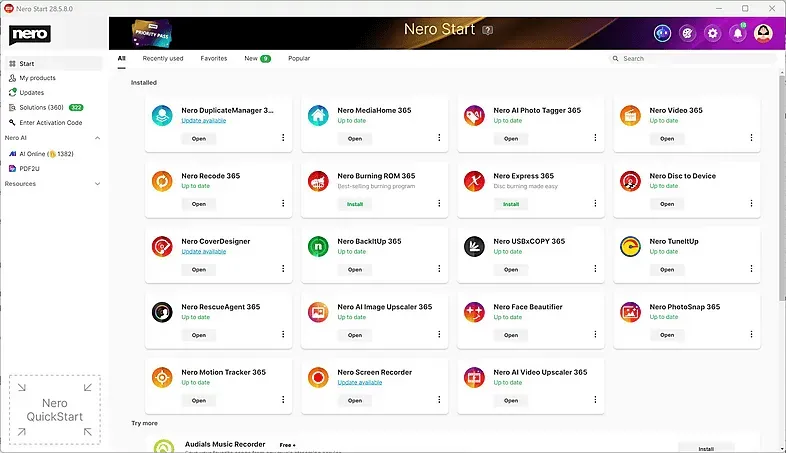The height and width of the screenshot is (453, 786).
Task: Click the Nero MediaHome 365 house icon
Action: [318, 115]
